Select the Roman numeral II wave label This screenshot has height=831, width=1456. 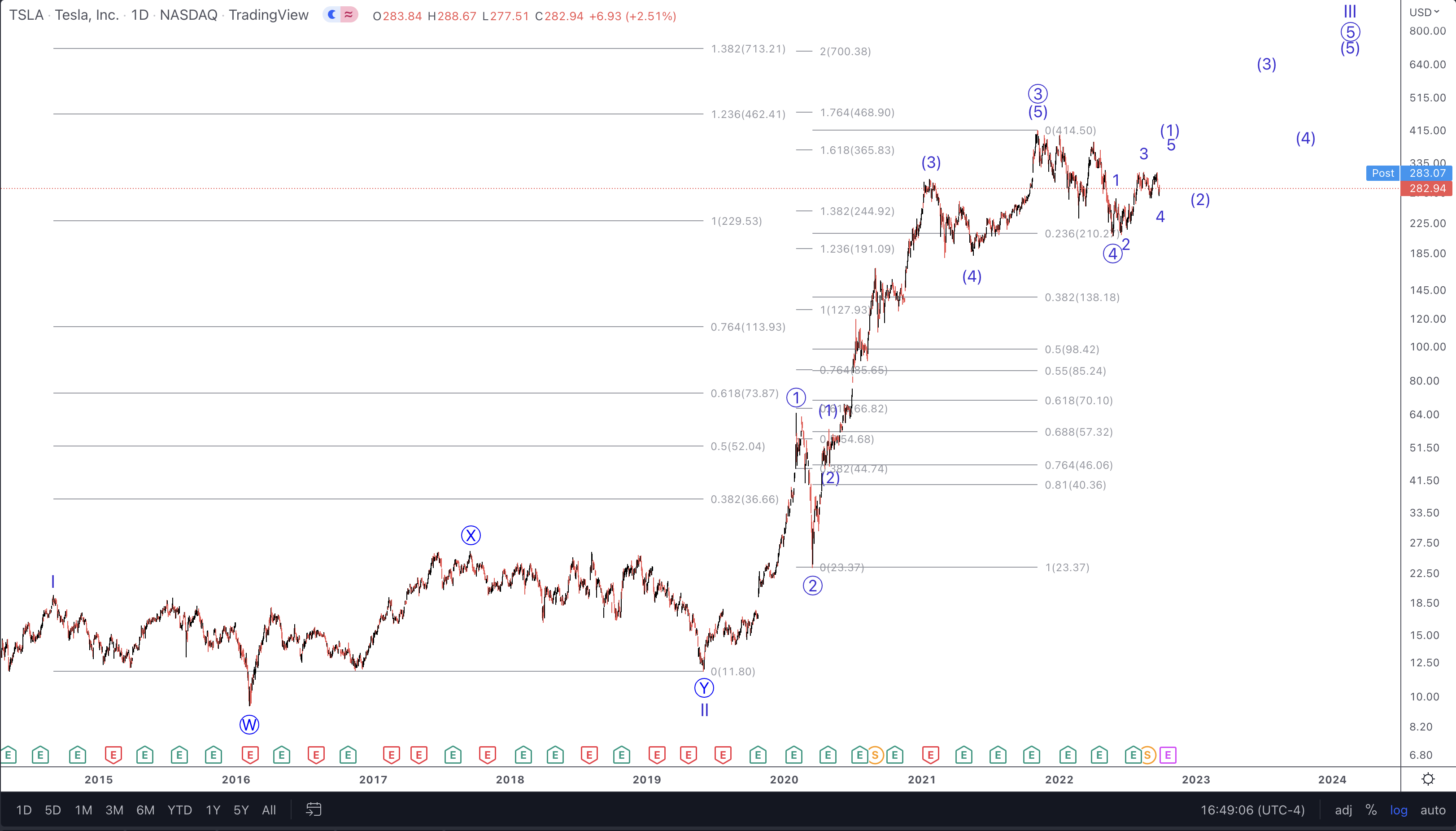[x=704, y=710]
